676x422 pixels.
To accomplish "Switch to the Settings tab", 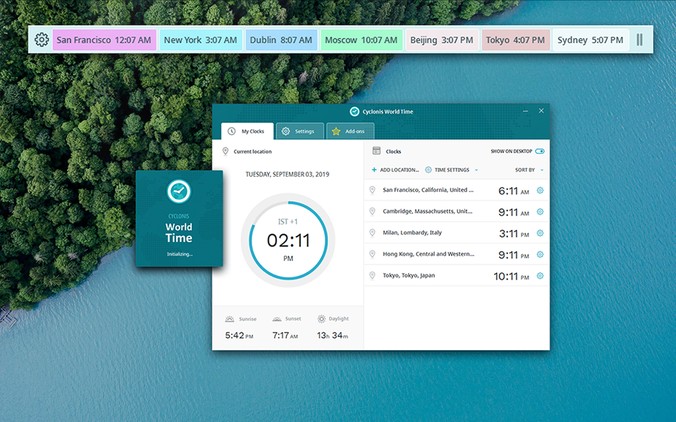I will [298, 131].
